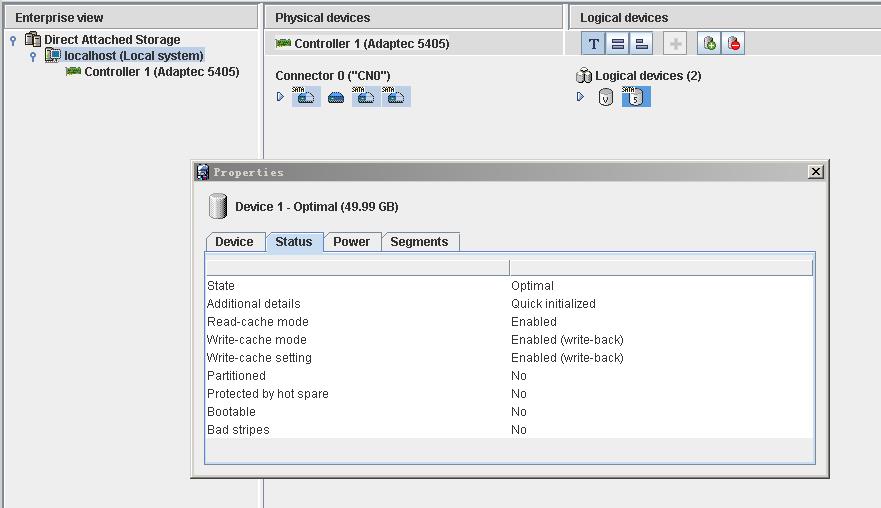The image size is (881, 508).
Task: Close the Properties dialog
Action: pyautogui.click(x=815, y=172)
